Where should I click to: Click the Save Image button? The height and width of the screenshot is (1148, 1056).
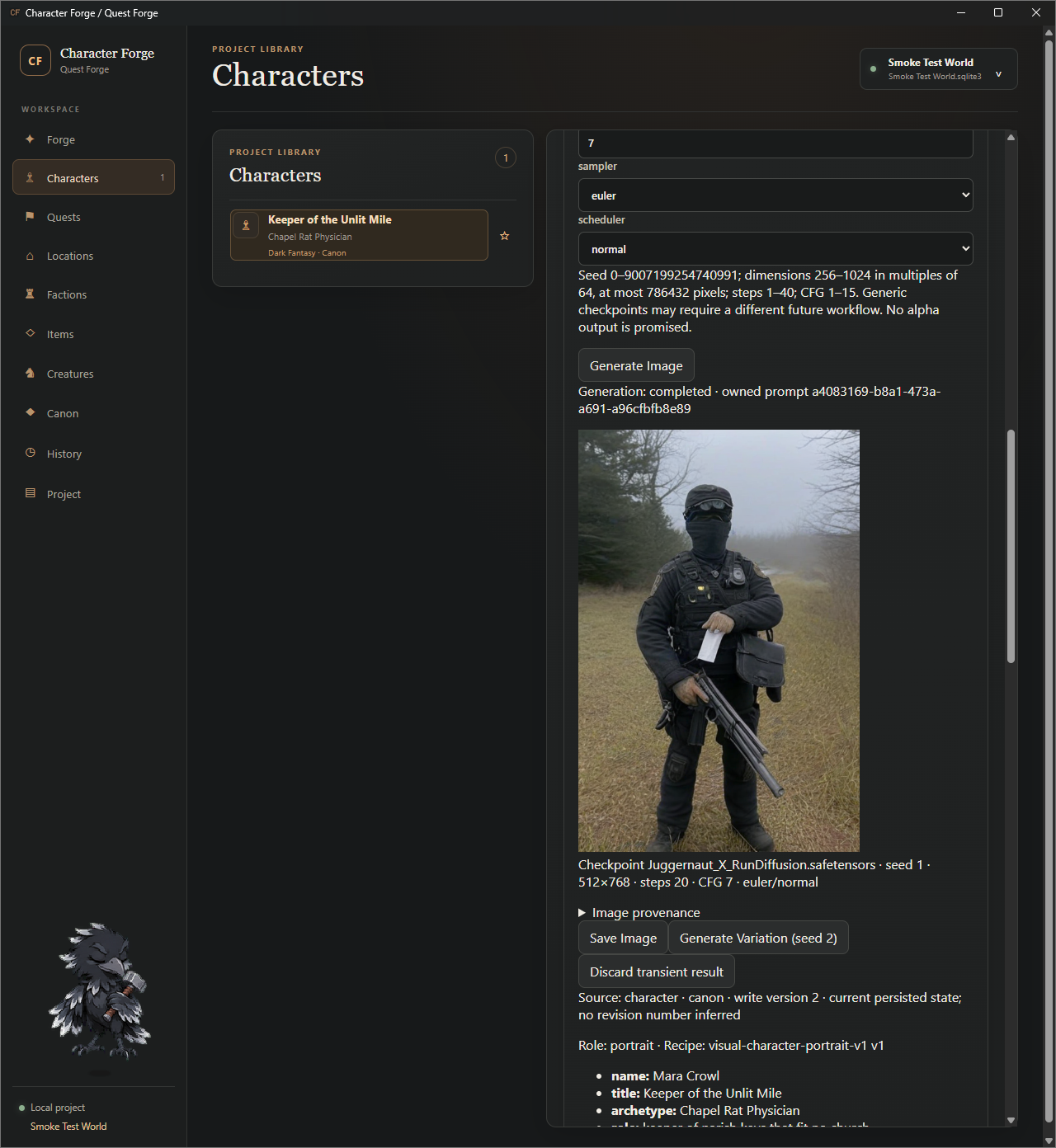point(623,938)
